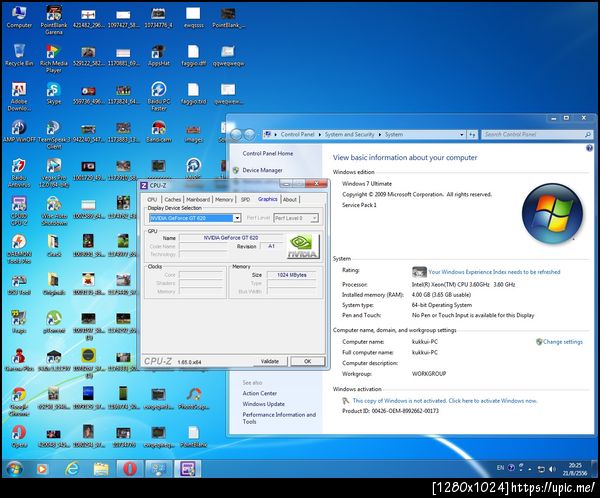Image resolution: width=600 pixels, height=498 pixels.
Task: Launch Rich Media Player shortcut
Action: coord(54,59)
